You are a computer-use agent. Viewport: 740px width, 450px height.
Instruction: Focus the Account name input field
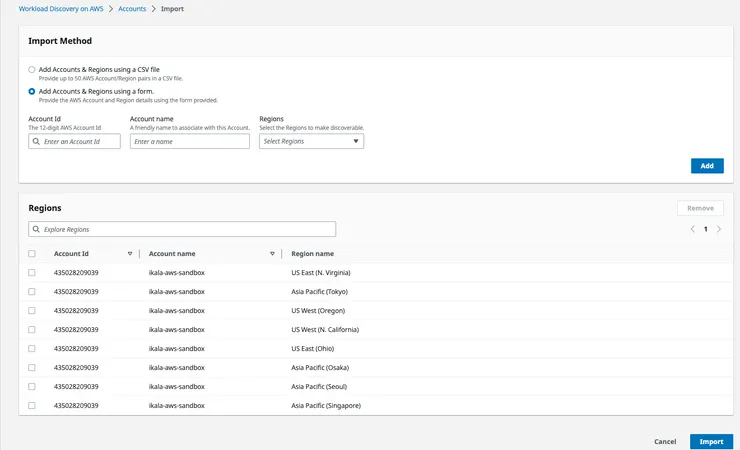pyautogui.click(x=189, y=142)
